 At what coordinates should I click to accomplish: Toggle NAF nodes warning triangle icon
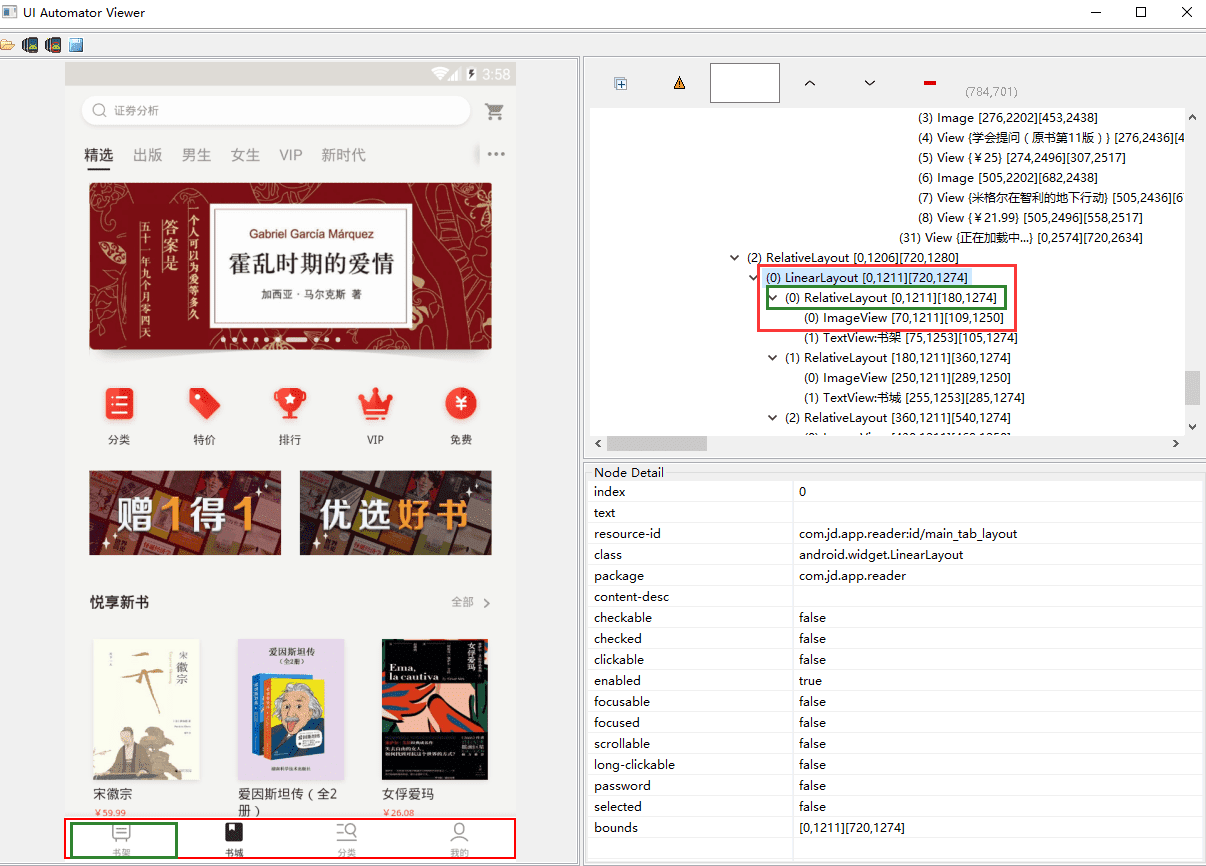click(x=680, y=84)
